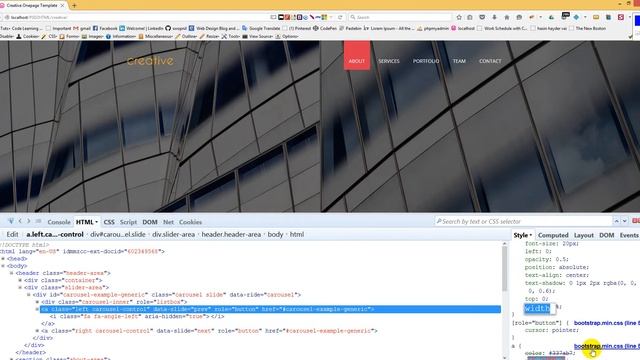Select the HTML panel tab

pyautogui.click(x=87, y=222)
